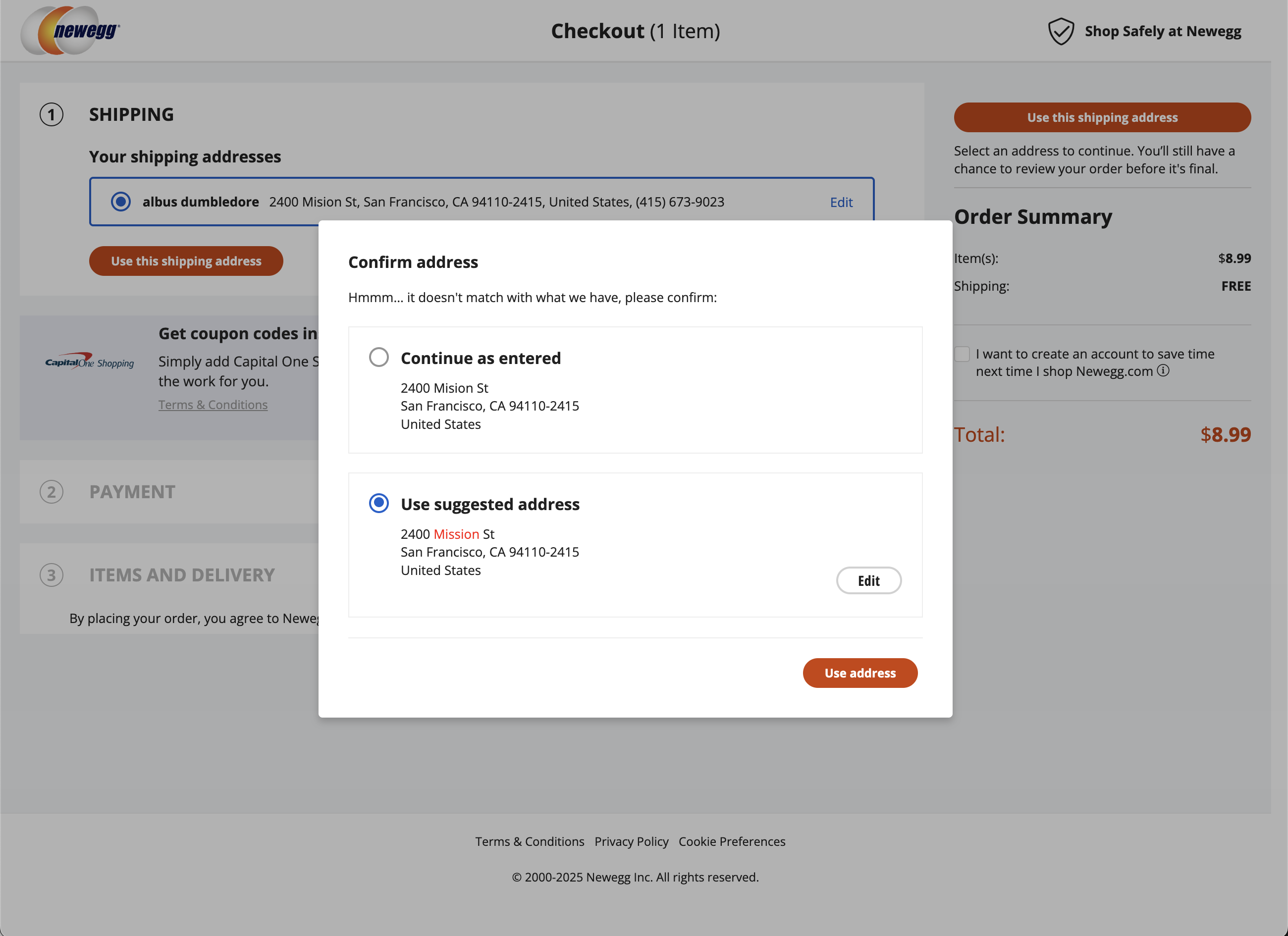This screenshot has width=1288, height=936.
Task: Click the Newegg logo
Action: 70,31
